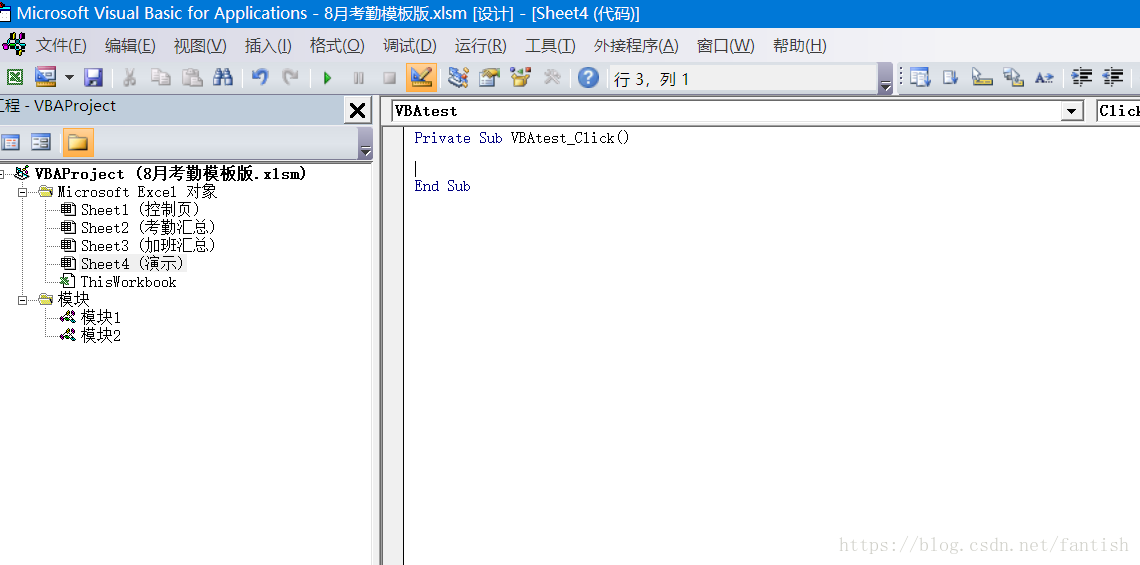Toggle Design Mode ruler icon
The height and width of the screenshot is (565, 1140).
(422, 77)
